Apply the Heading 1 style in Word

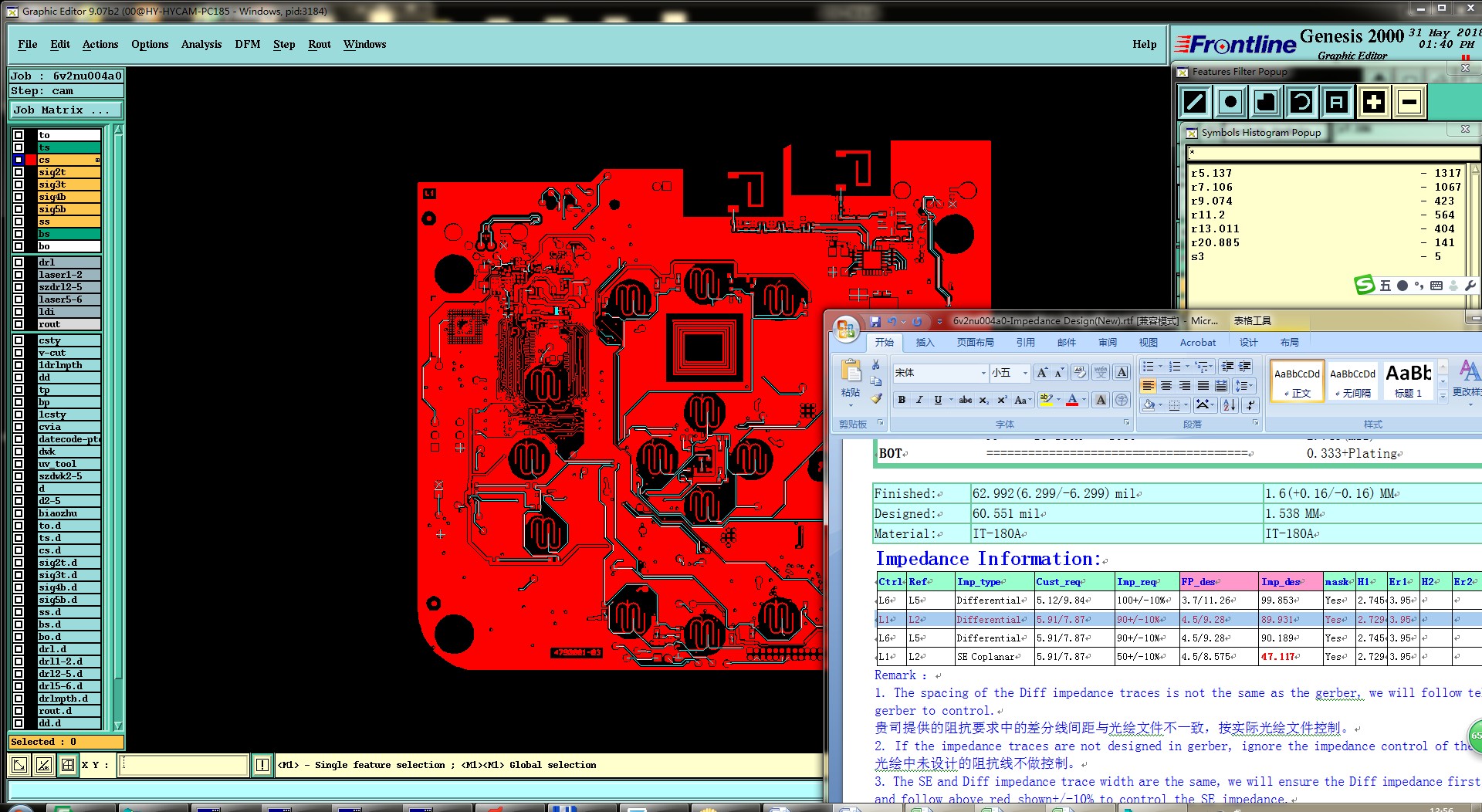[x=1408, y=381]
